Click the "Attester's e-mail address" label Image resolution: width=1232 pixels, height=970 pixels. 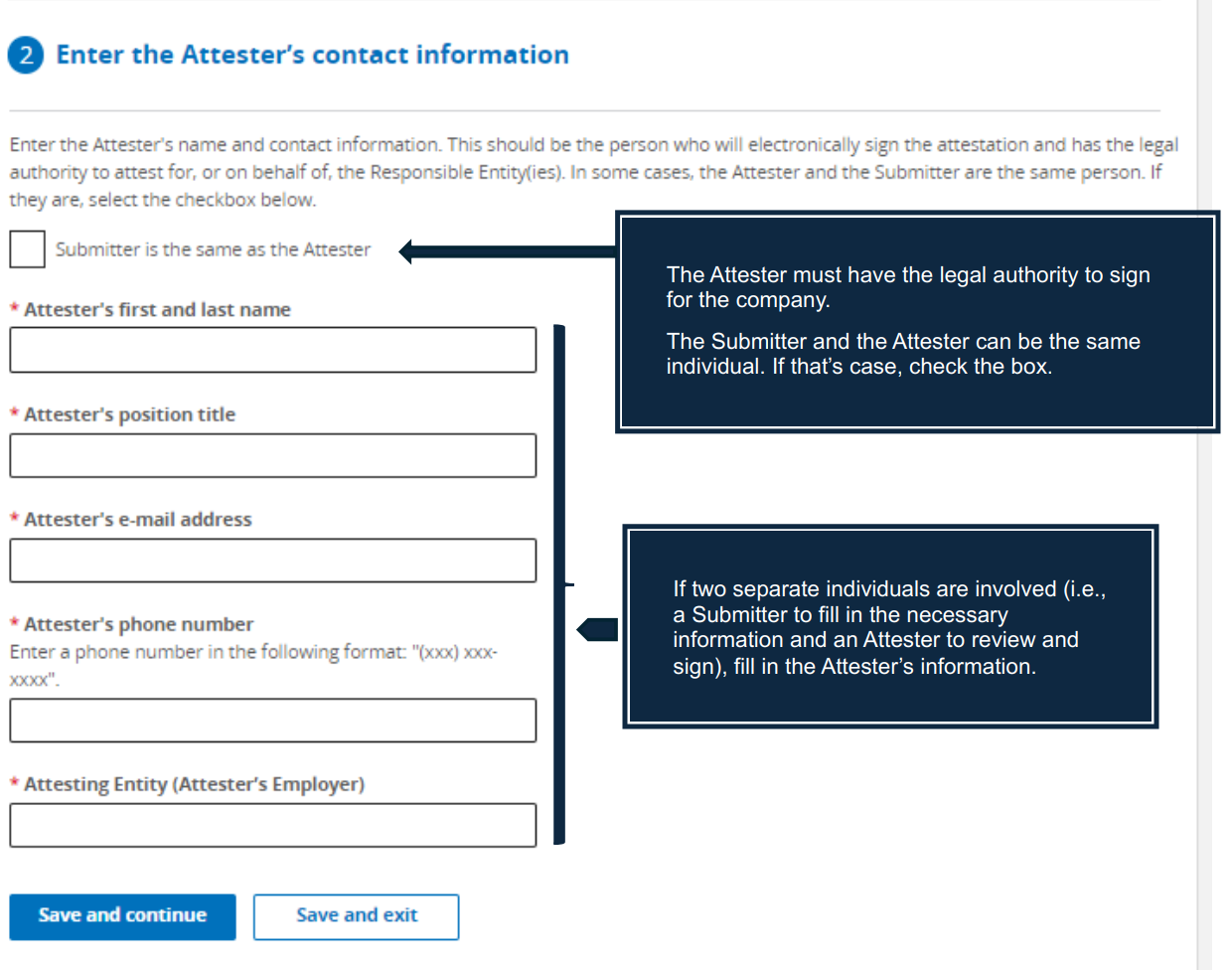pyautogui.click(x=137, y=520)
